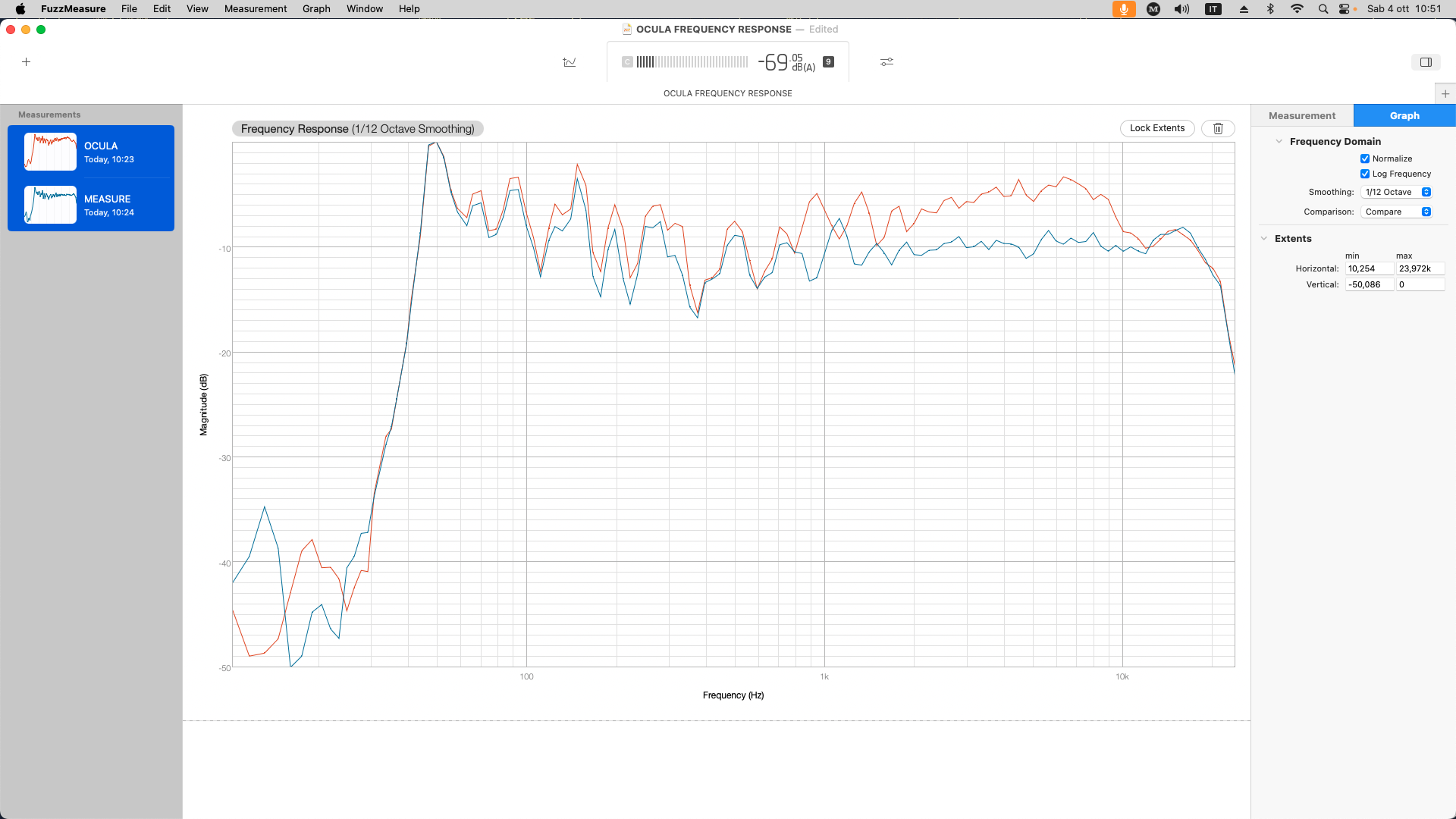Image resolution: width=1456 pixels, height=819 pixels.
Task: Open the Smoothing 1/12 Octave dropdown
Action: coord(1396,192)
